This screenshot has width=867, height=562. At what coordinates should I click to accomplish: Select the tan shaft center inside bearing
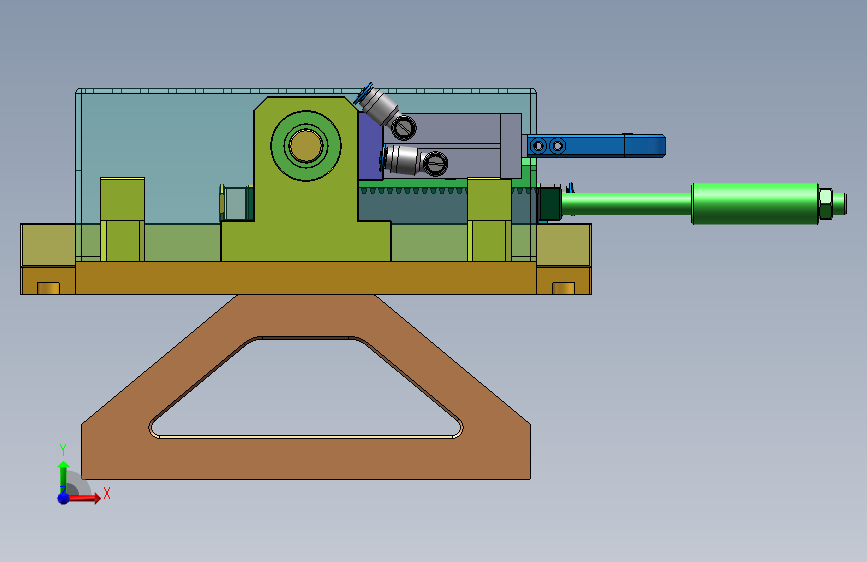306,146
